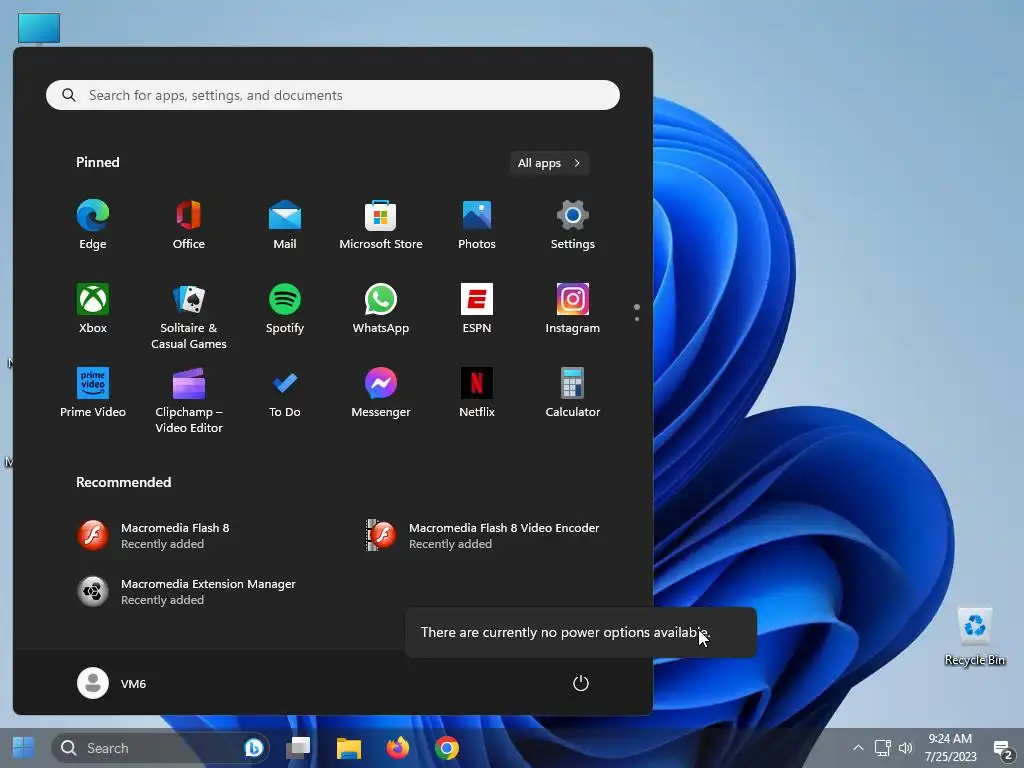Launch Firefox from the taskbar
Image resolution: width=1024 pixels, height=768 pixels.
pyautogui.click(x=398, y=748)
